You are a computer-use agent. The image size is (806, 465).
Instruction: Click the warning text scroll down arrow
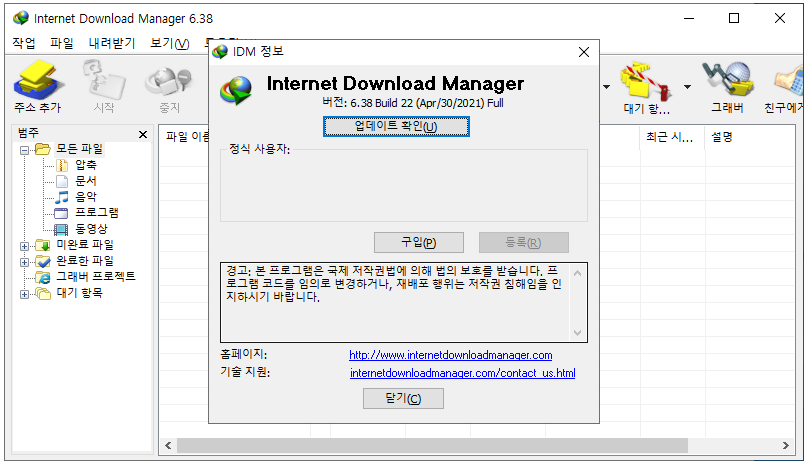pos(577,332)
